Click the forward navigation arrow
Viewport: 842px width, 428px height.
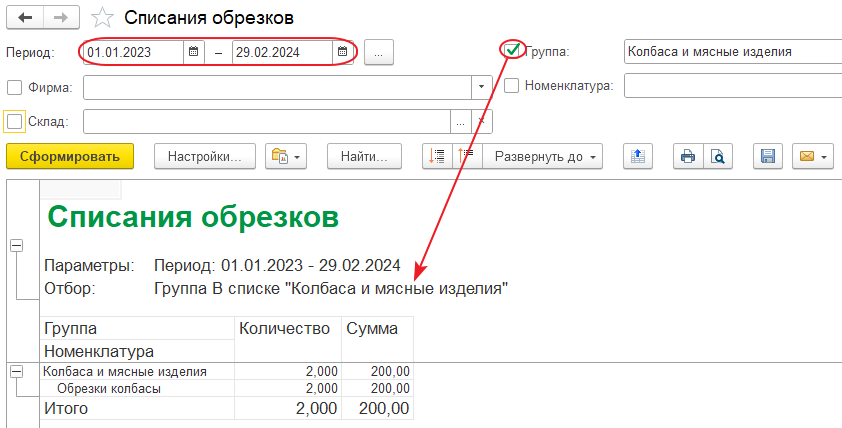point(60,18)
